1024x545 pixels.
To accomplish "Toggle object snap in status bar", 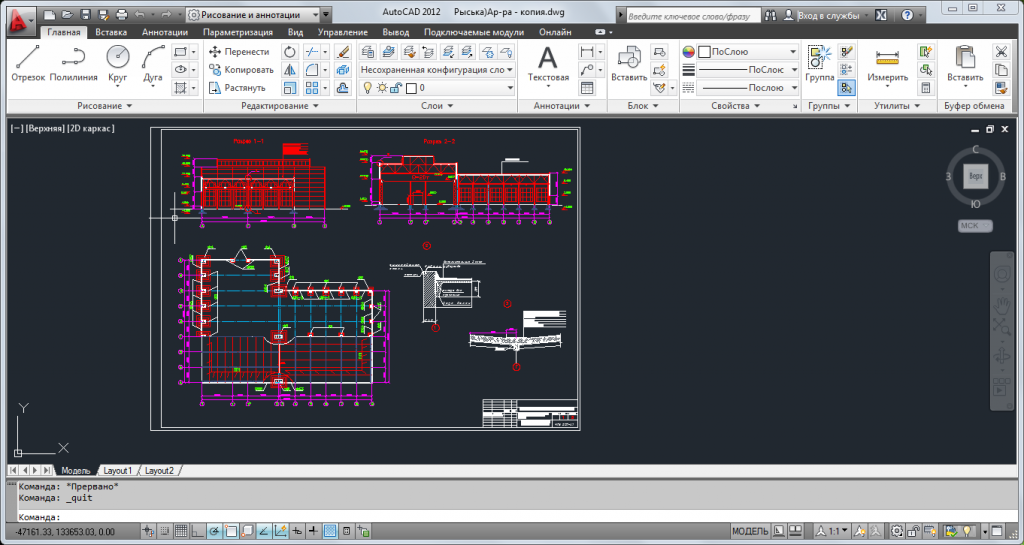I will 231,531.
